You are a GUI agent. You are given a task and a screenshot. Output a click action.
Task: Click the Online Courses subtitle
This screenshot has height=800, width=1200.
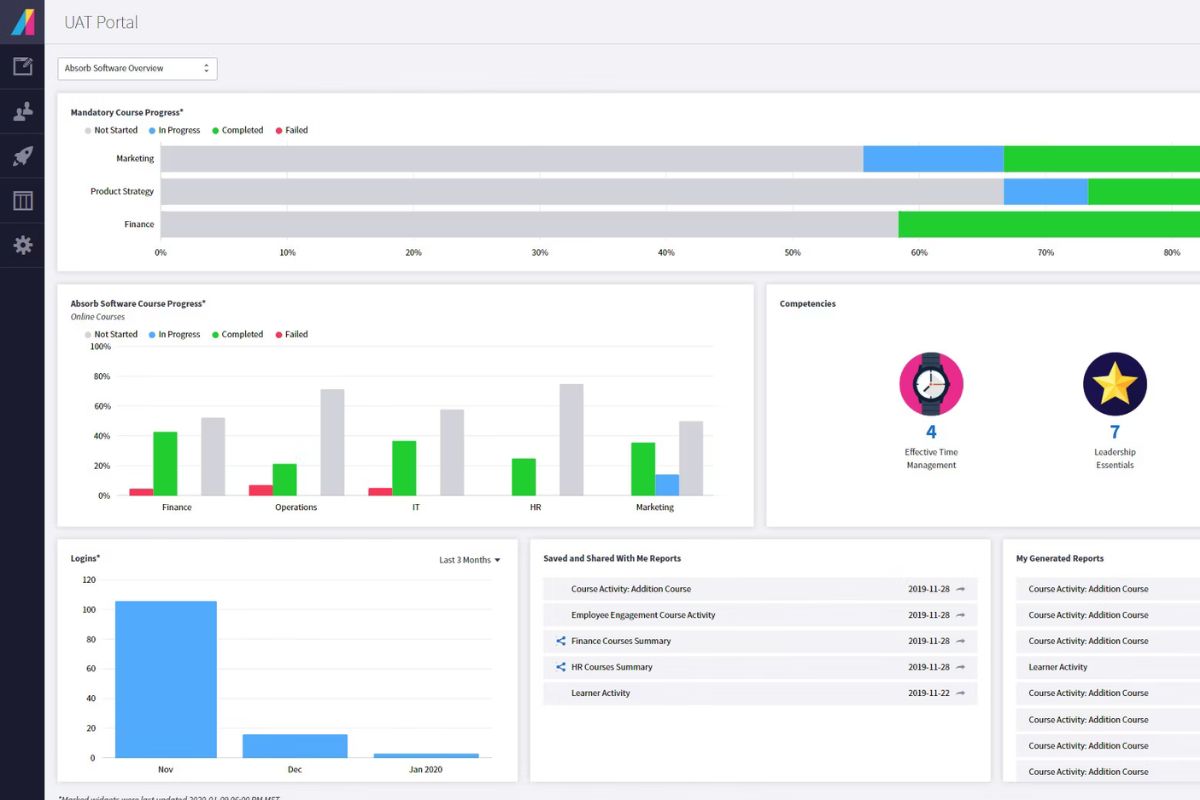click(98, 317)
